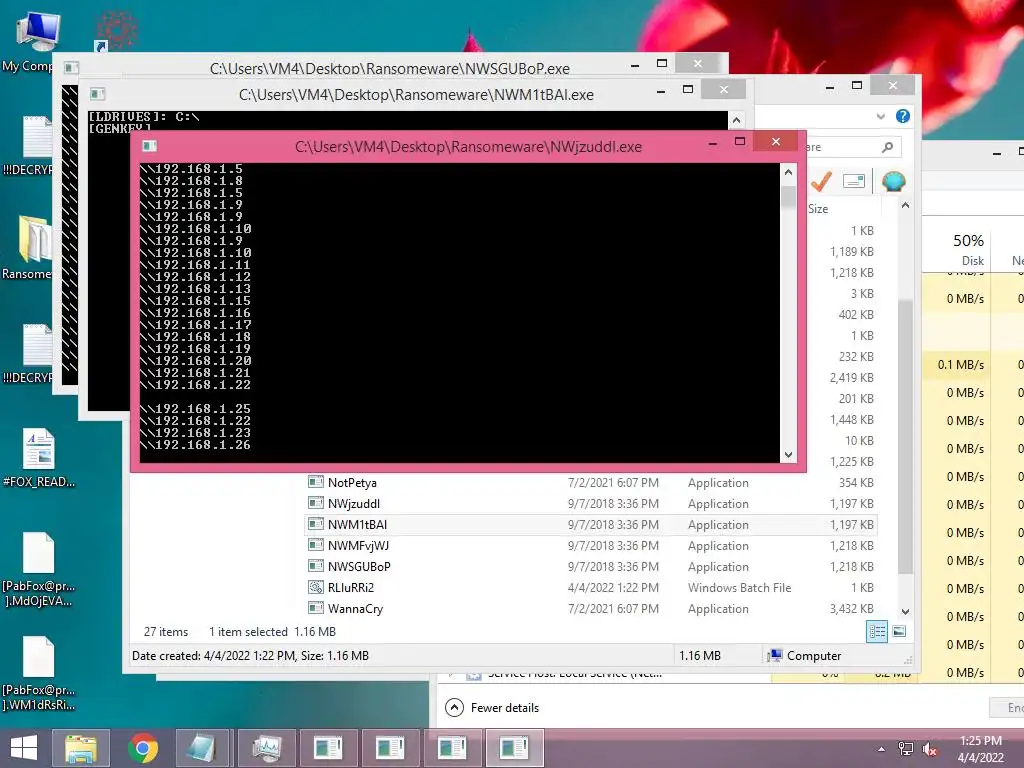Click the Computer entry in Explorer status bar
The height and width of the screenshot is (768, 1024).
[x=805, y=656]
